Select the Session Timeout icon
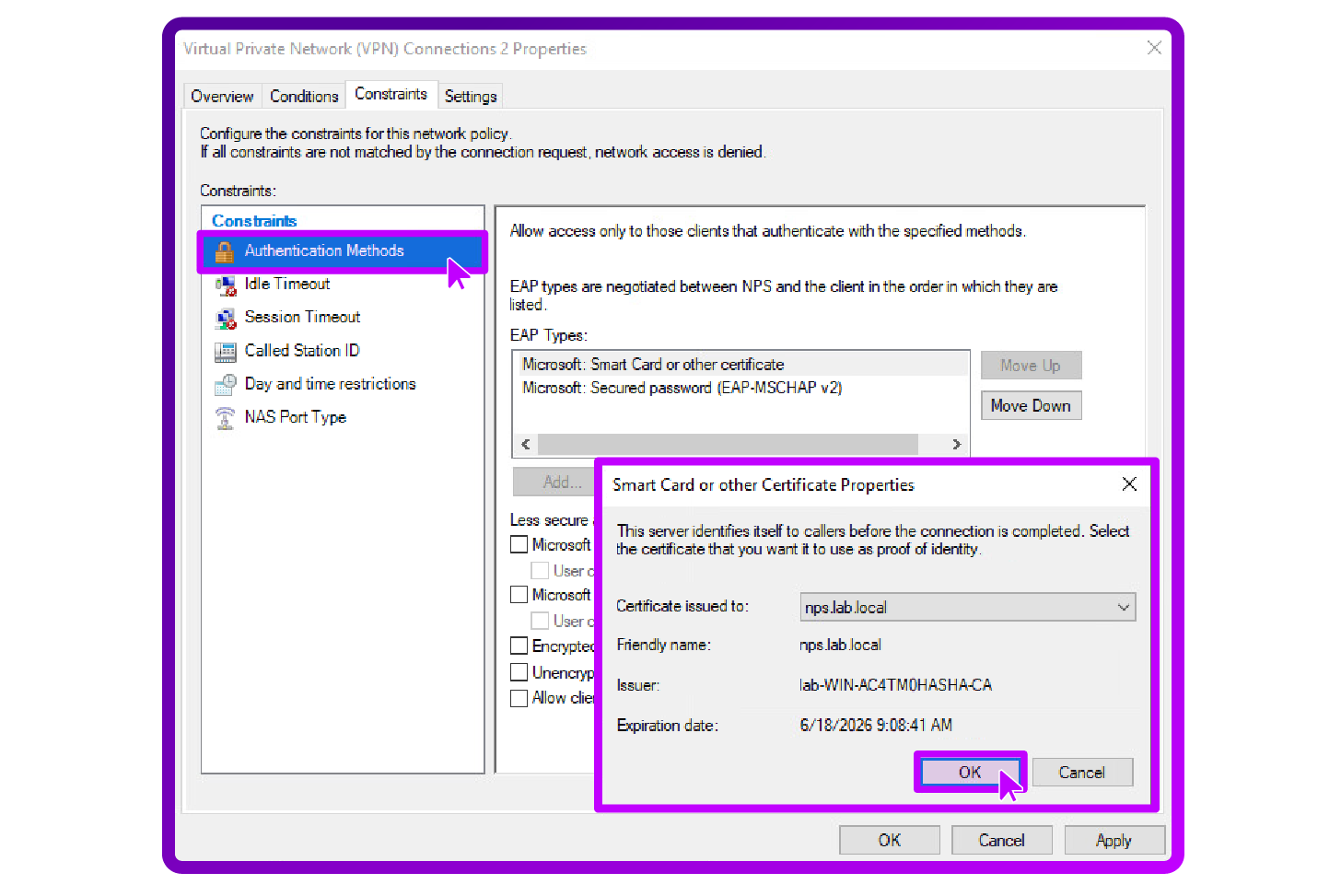Viewport: 1341px width, 896px height. coord(226,317)
